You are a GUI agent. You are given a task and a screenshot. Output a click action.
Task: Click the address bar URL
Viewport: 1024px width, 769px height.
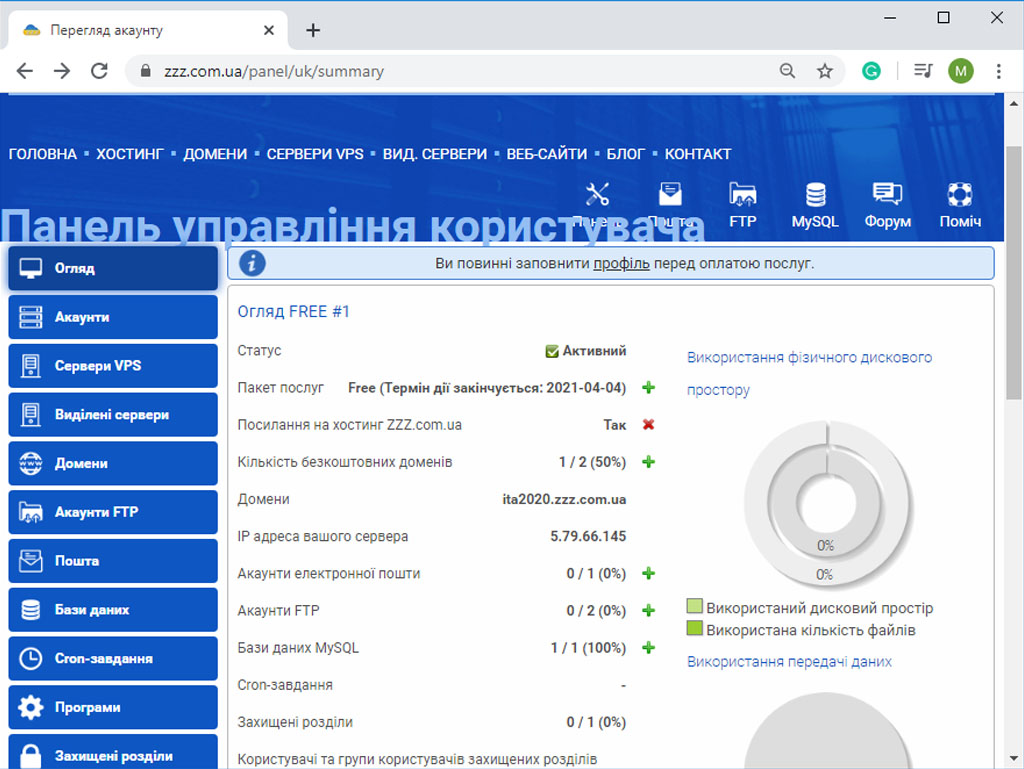tap(274, 71)
